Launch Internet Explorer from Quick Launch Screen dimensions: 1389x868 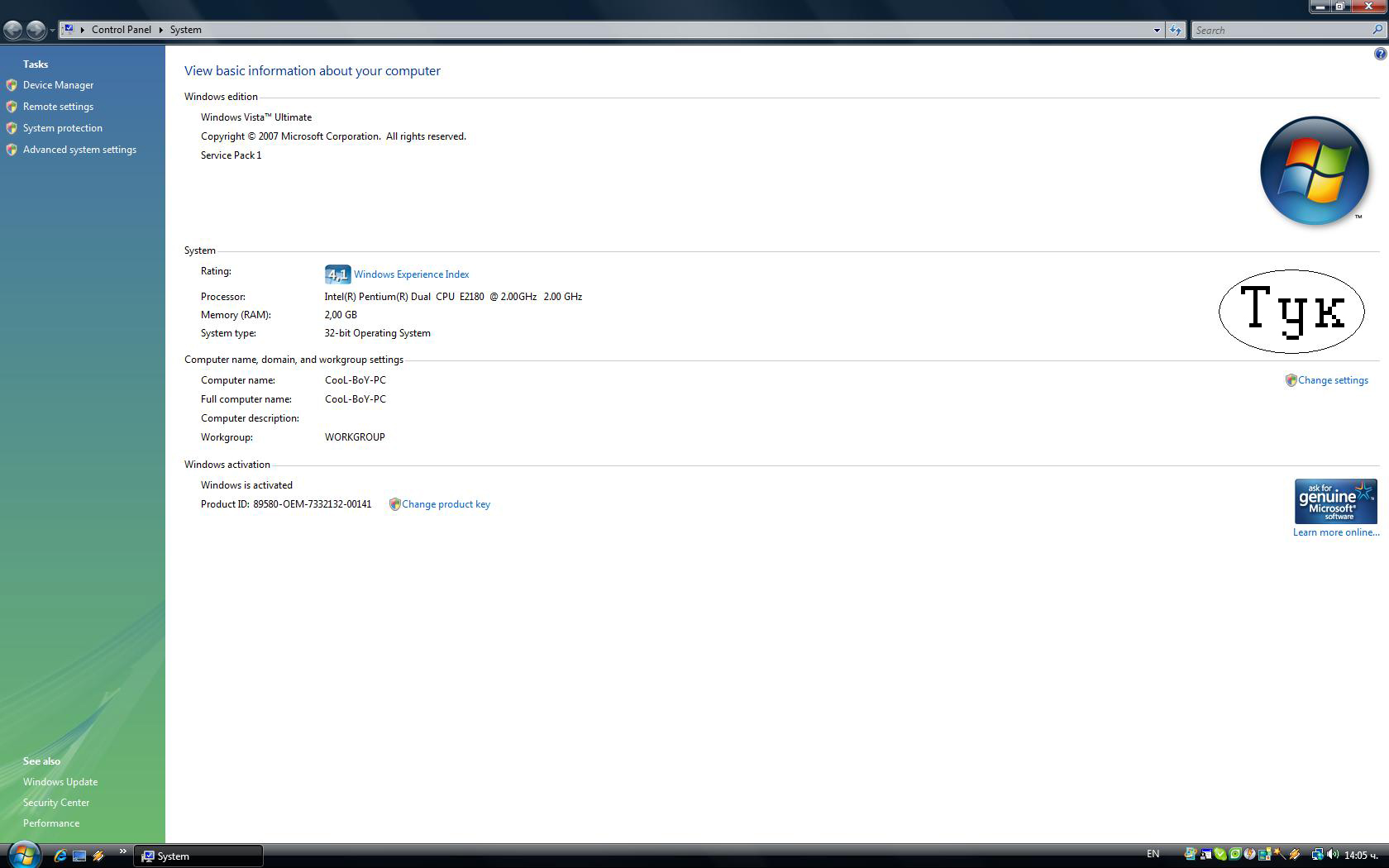tap(60, 856)
